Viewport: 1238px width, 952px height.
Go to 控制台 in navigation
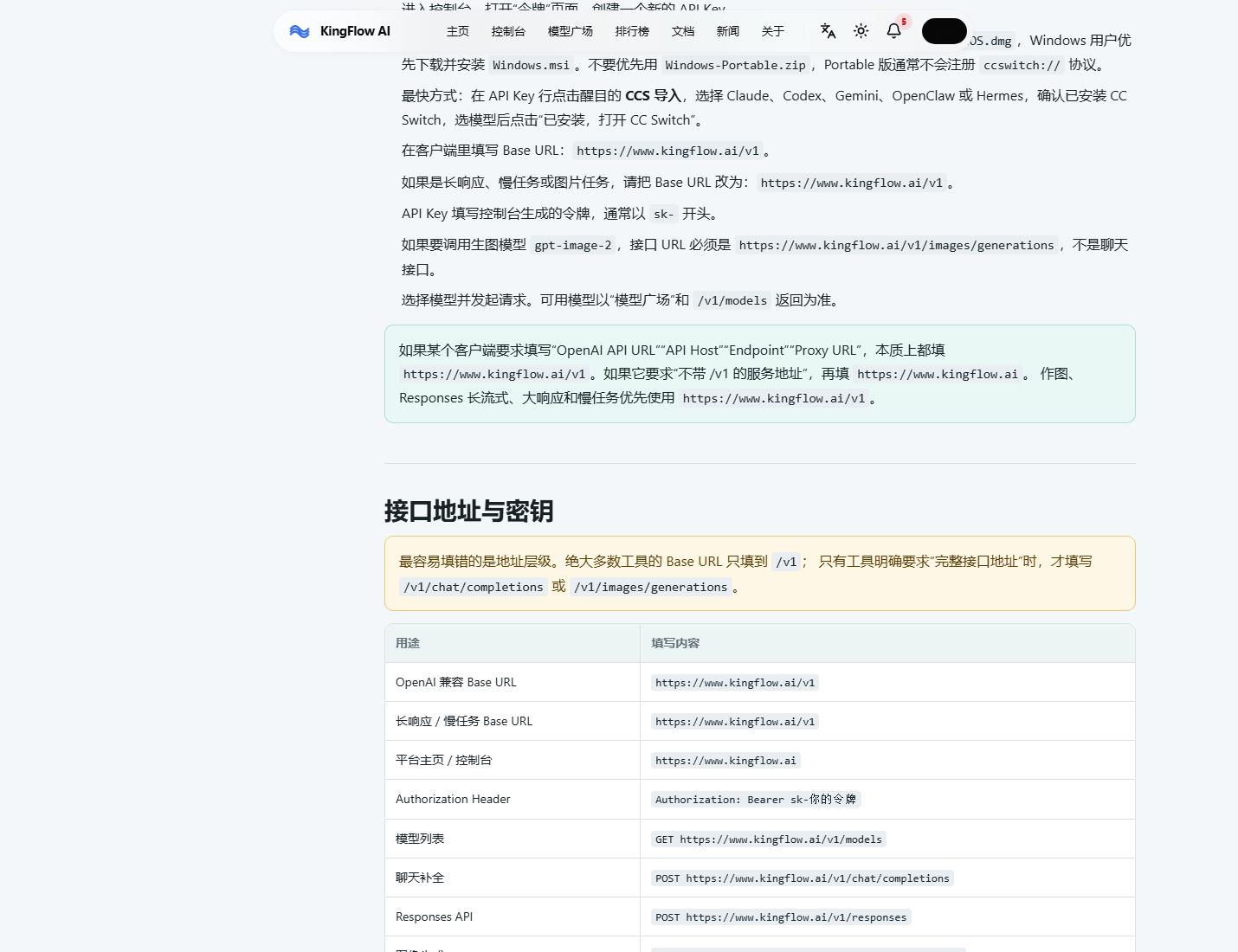tap(508, 31)
